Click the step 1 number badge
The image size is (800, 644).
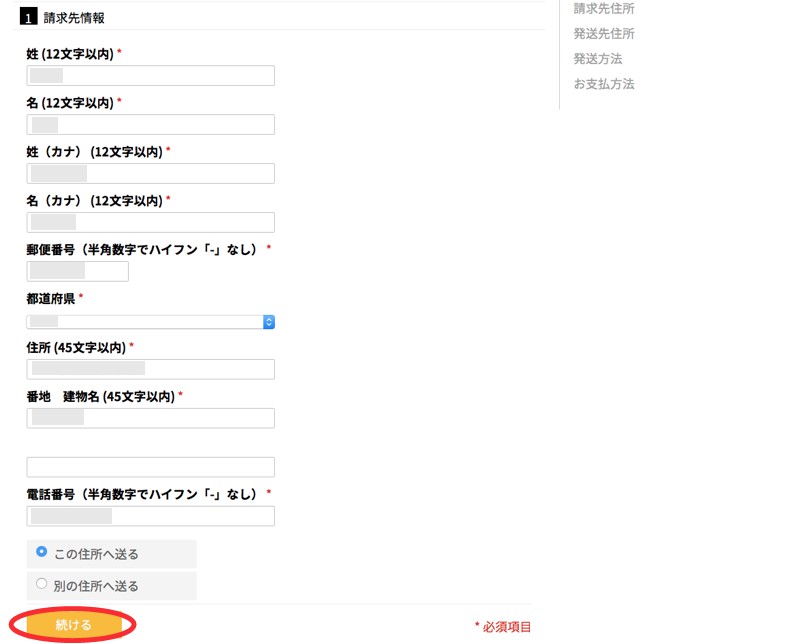coord(29,18)
